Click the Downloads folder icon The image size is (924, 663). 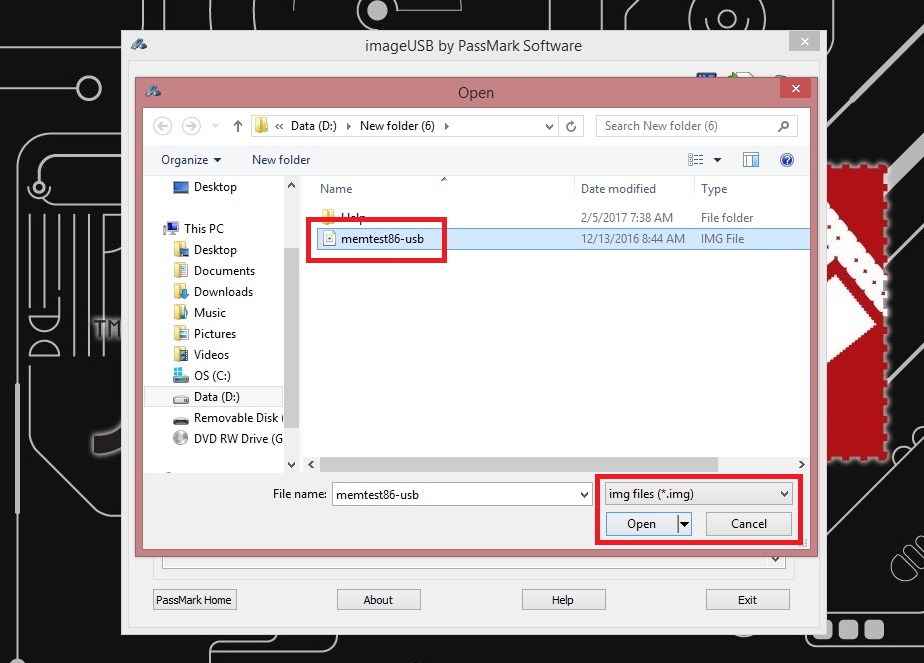click(181, 292)
